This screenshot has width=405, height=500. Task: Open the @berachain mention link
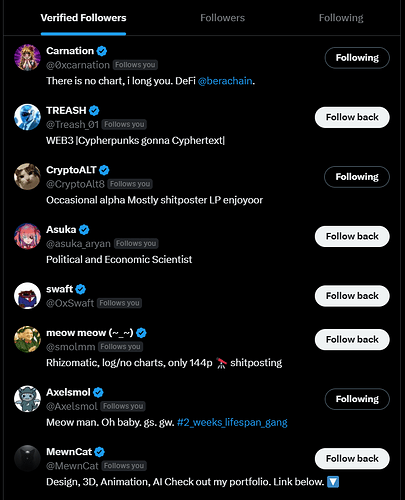point(225,81)
